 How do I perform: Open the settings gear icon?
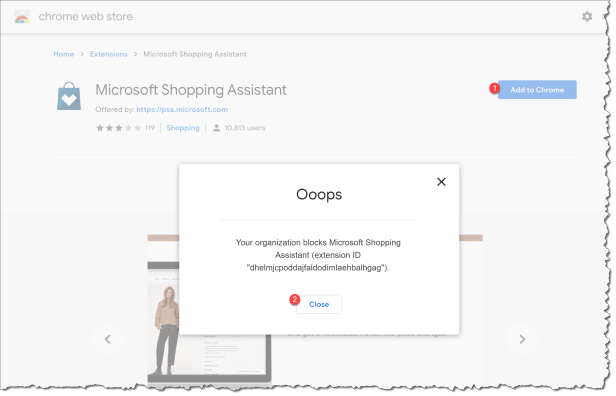[587, 16]
